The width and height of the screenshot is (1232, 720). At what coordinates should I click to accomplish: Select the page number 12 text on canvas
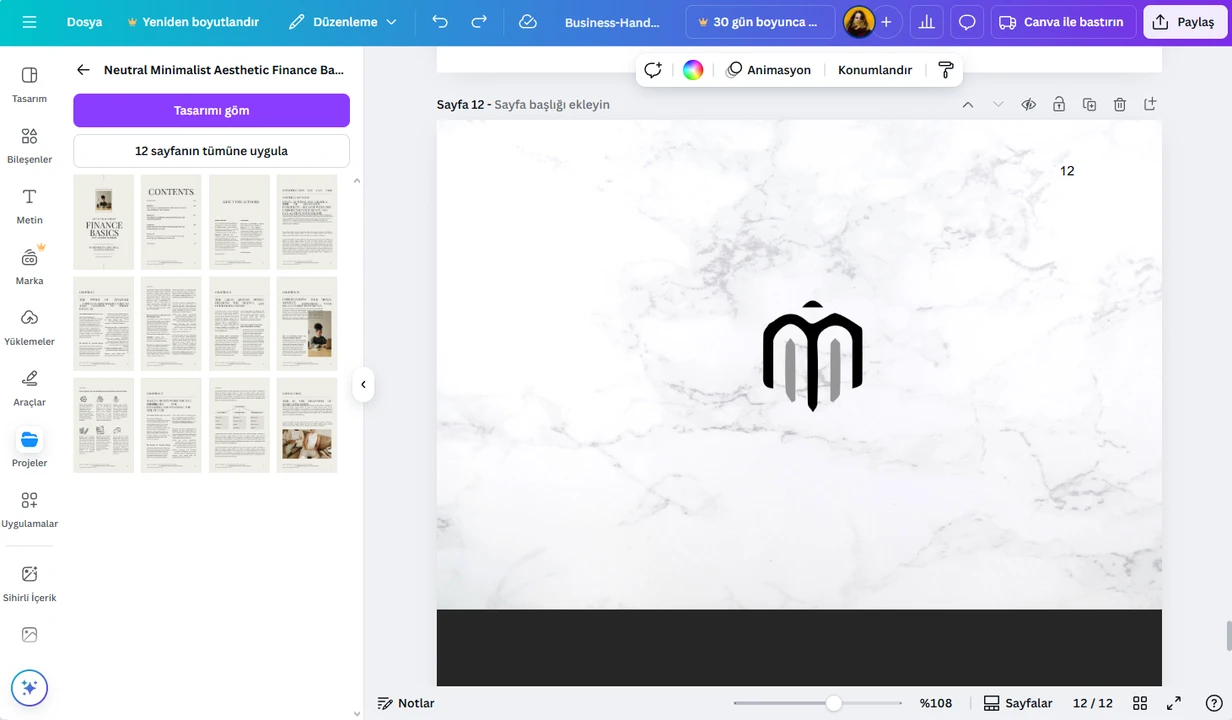coord(1067,171)
